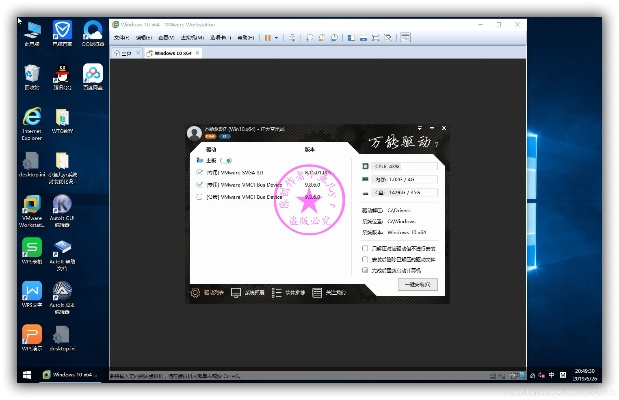Open the green WPS spreadsheet shortcut
The width and height of the screenshot is (619, 400).
(x=31, y=248)
